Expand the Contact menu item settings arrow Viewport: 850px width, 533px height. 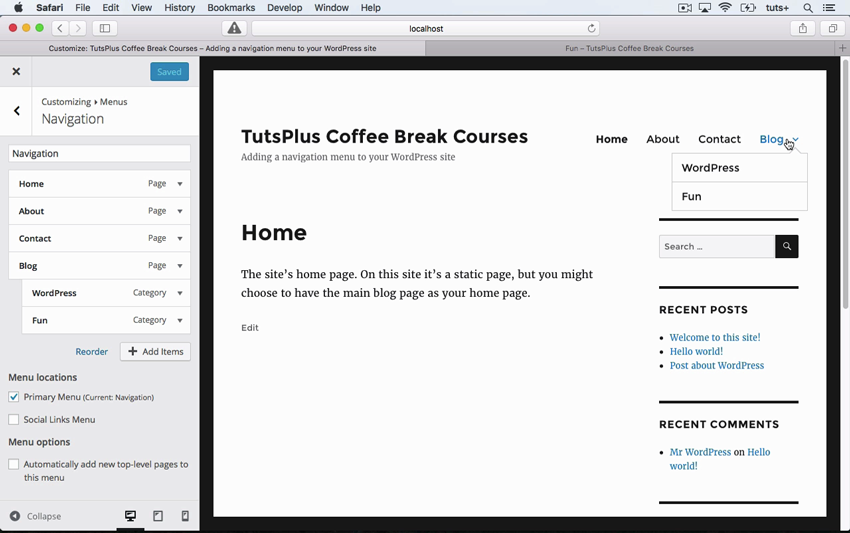tap(180, 238)
